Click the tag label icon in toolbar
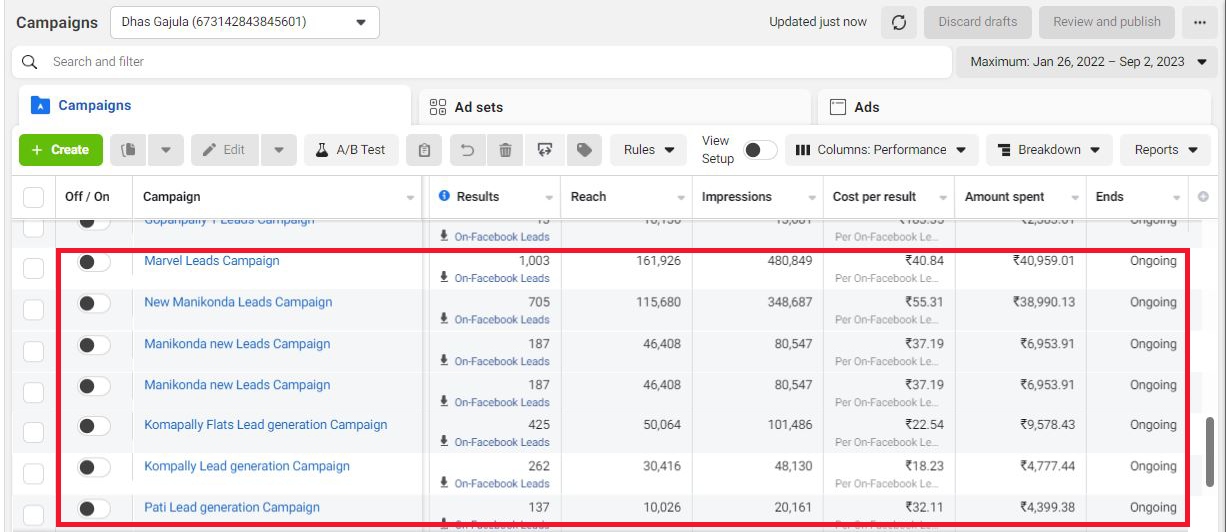 [x=584, y=150]
